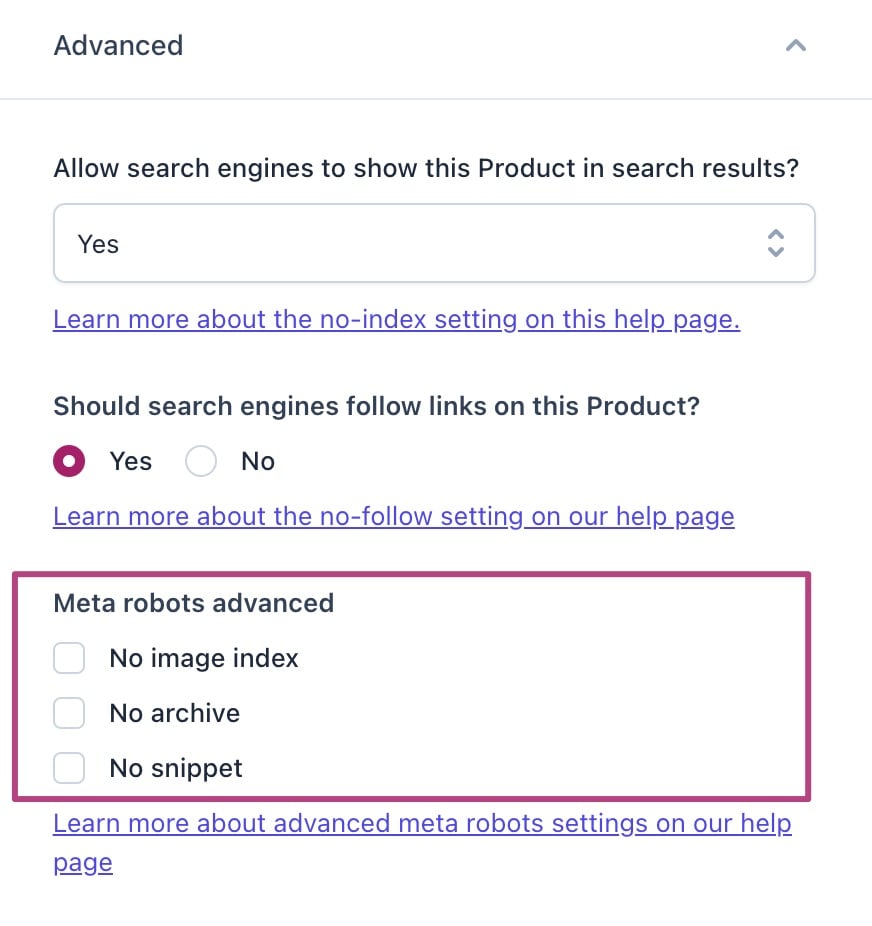Viewport: 872px width, 926px height.
Task: Select the Yes radio button for following links
Action: (x=68, y=461)
